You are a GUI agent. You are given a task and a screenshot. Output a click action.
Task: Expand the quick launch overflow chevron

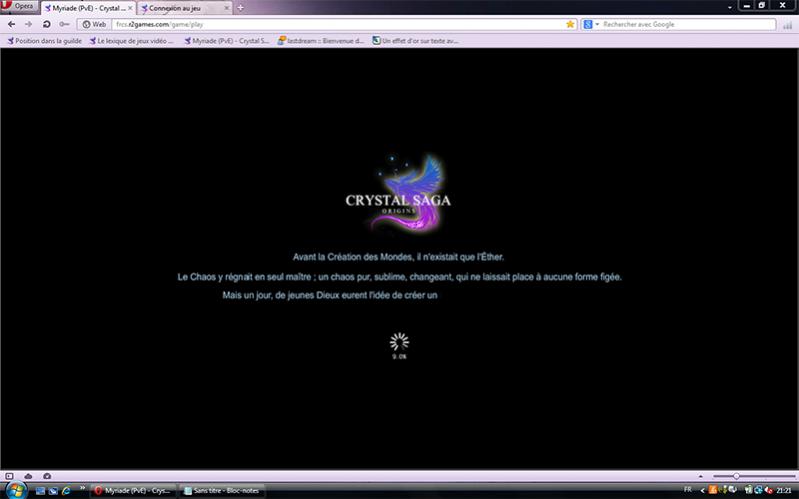[x=82, y=488]
